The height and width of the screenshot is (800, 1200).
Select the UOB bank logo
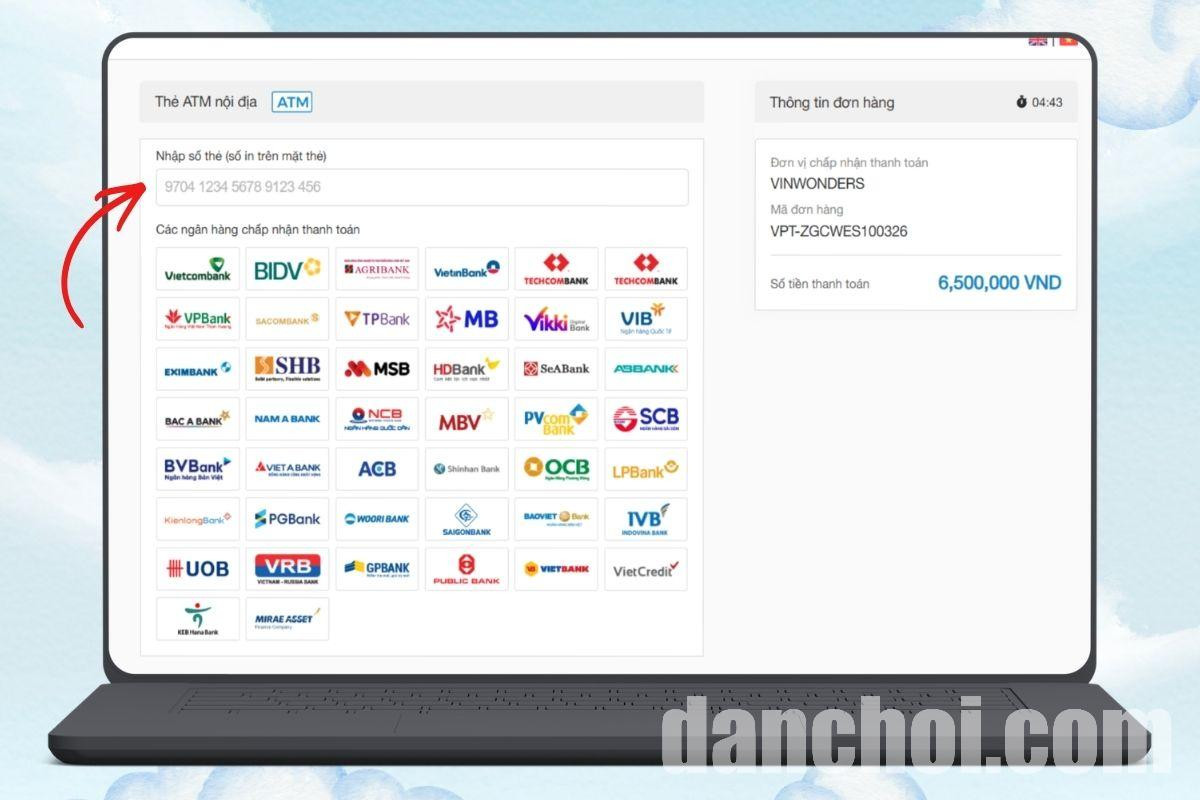click(198, 569)
